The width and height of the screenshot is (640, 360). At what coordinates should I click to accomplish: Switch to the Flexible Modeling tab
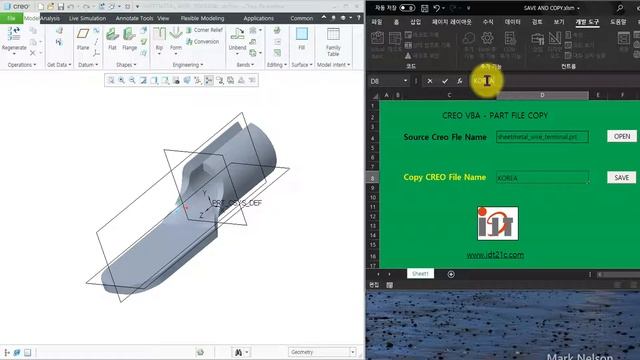pos(202,18)
